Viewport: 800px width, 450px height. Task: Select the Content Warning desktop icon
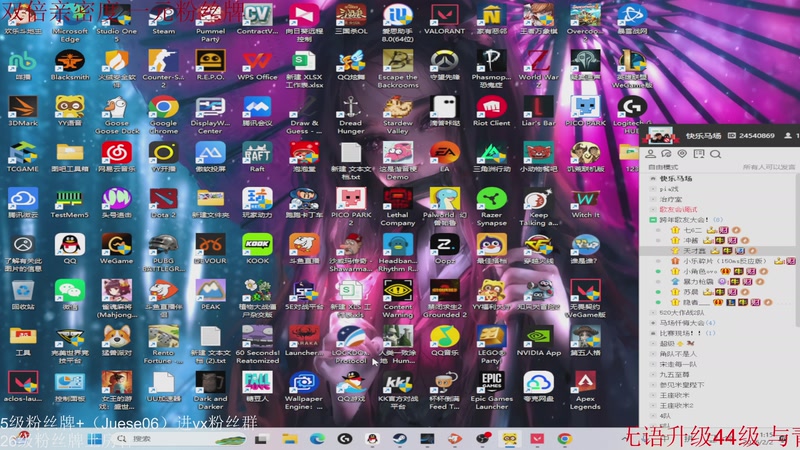[397, 299]
